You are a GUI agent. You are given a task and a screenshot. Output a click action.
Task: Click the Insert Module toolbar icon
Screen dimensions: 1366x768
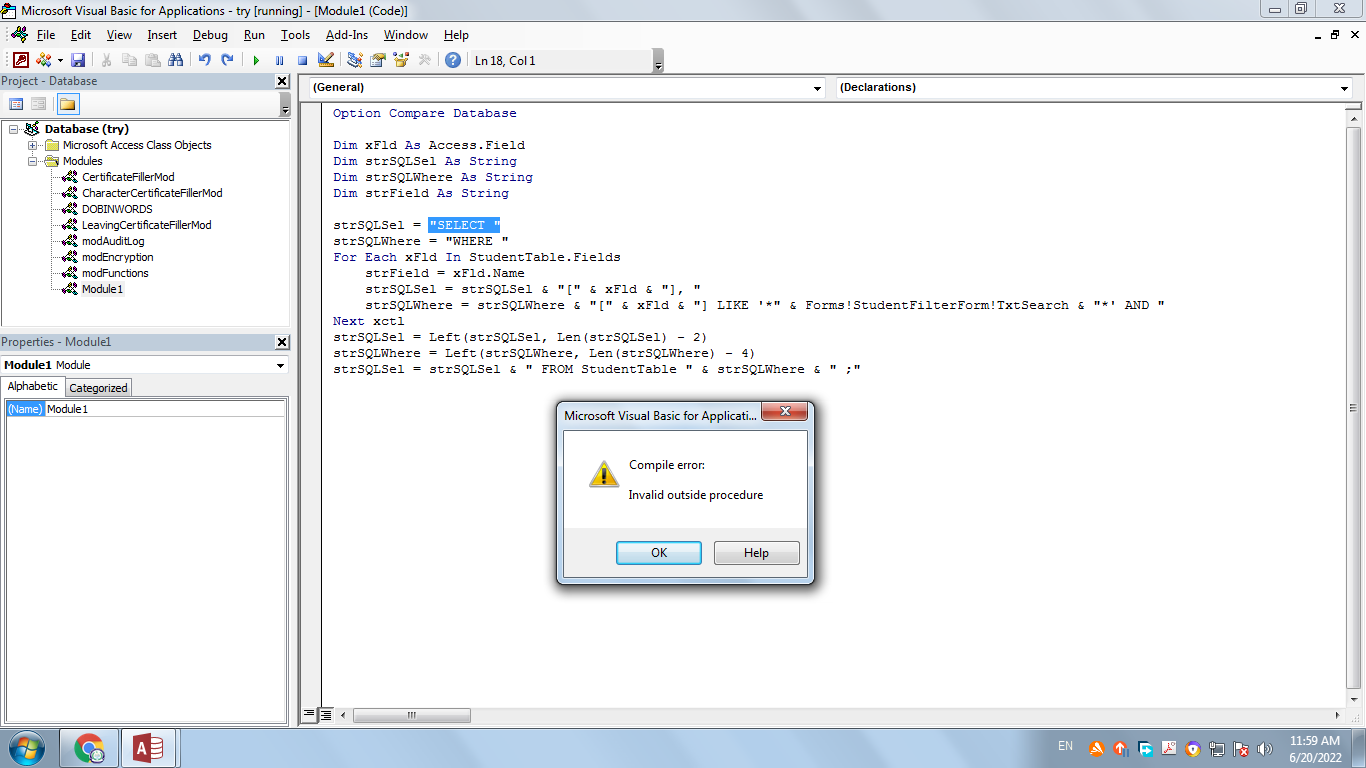point(44,60)
